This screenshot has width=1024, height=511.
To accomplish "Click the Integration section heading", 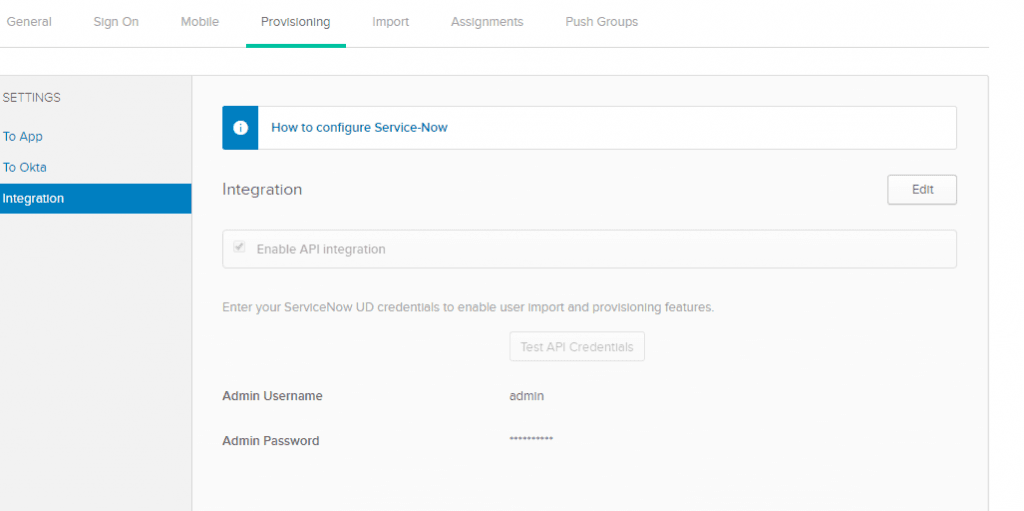I will 262,190.
